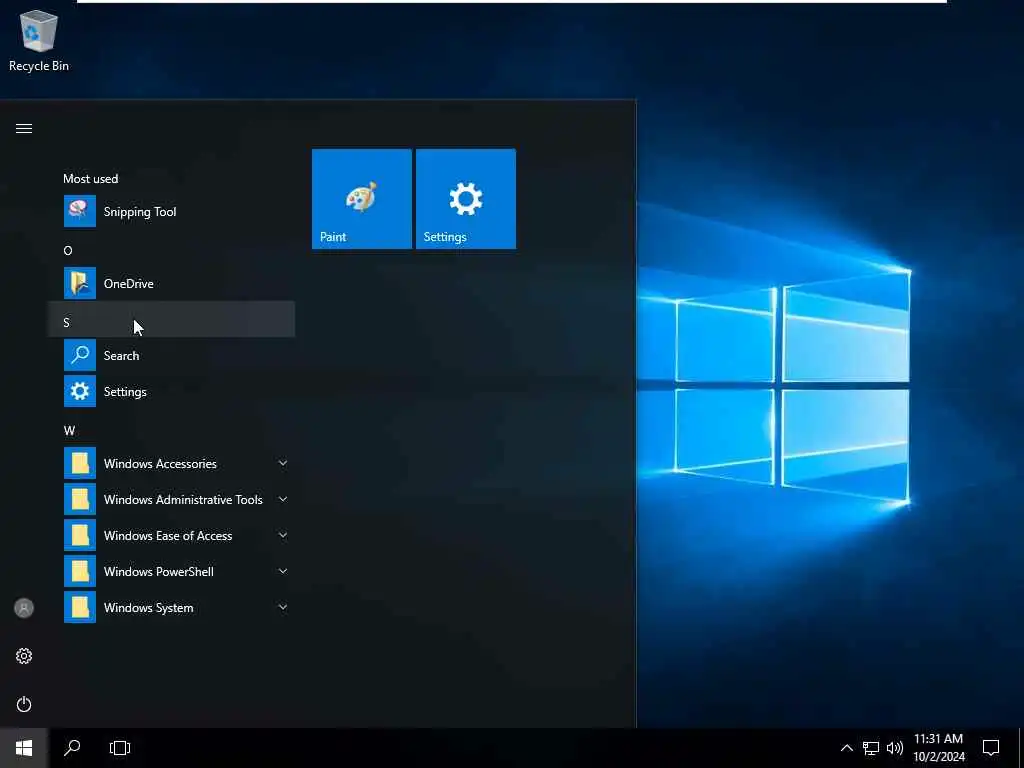
Task: Click the Show desktop sliver on taskbar
Action: pyautogui.click(x=1021, y=748)
